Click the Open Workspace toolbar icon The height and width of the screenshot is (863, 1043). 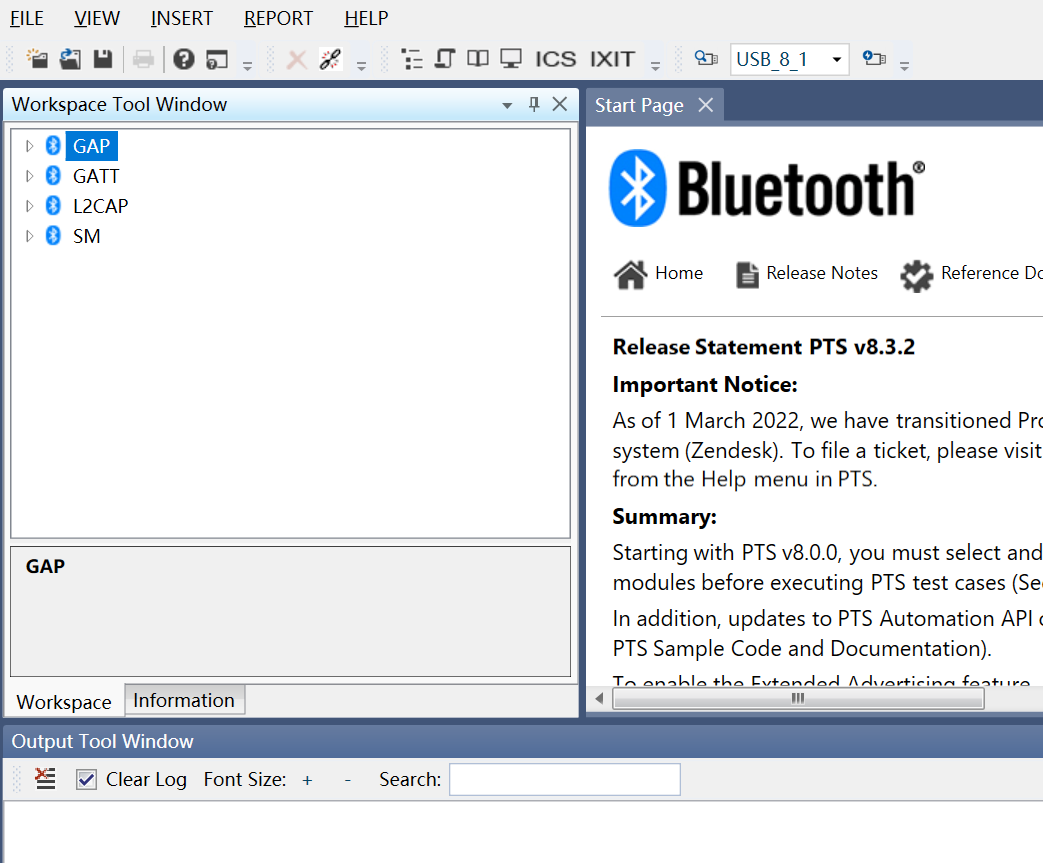(70, 59)
